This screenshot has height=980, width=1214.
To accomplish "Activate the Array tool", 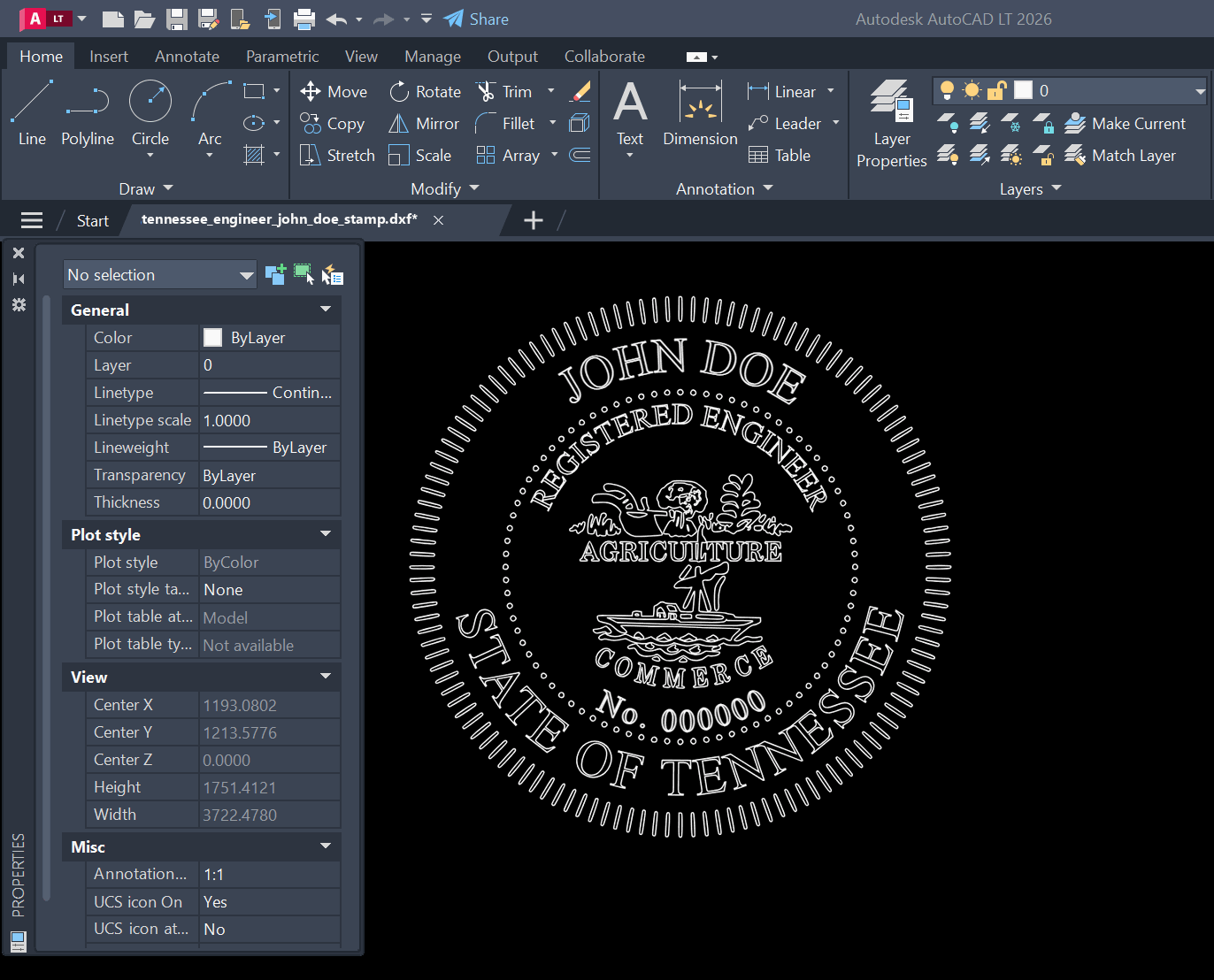I will pyautogui.click(x=508, y=155).
